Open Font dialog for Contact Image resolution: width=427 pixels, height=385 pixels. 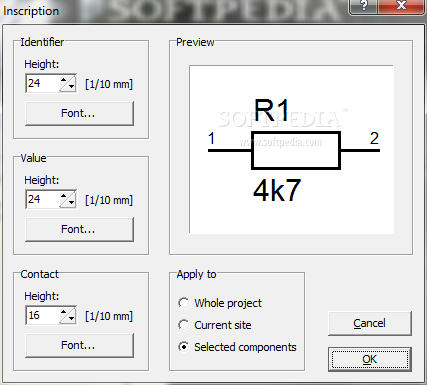(79, 345)
